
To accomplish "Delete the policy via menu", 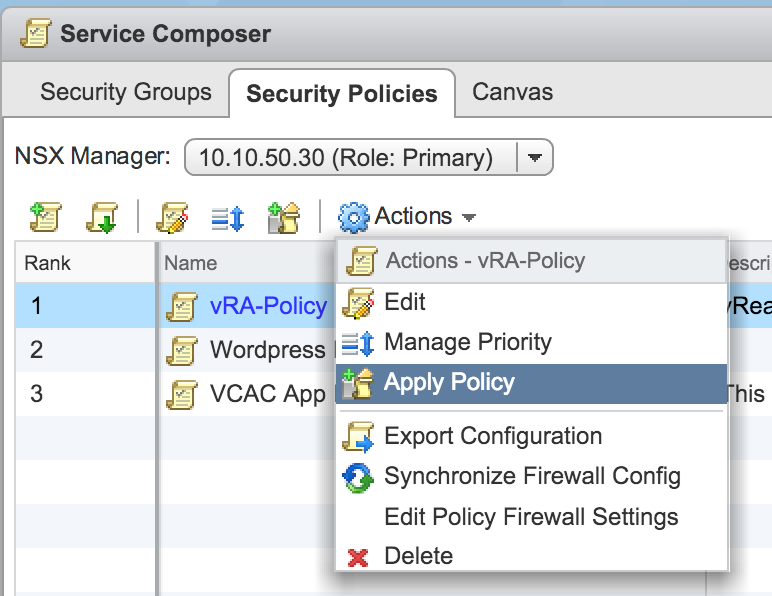I will [x=418, y=556].
